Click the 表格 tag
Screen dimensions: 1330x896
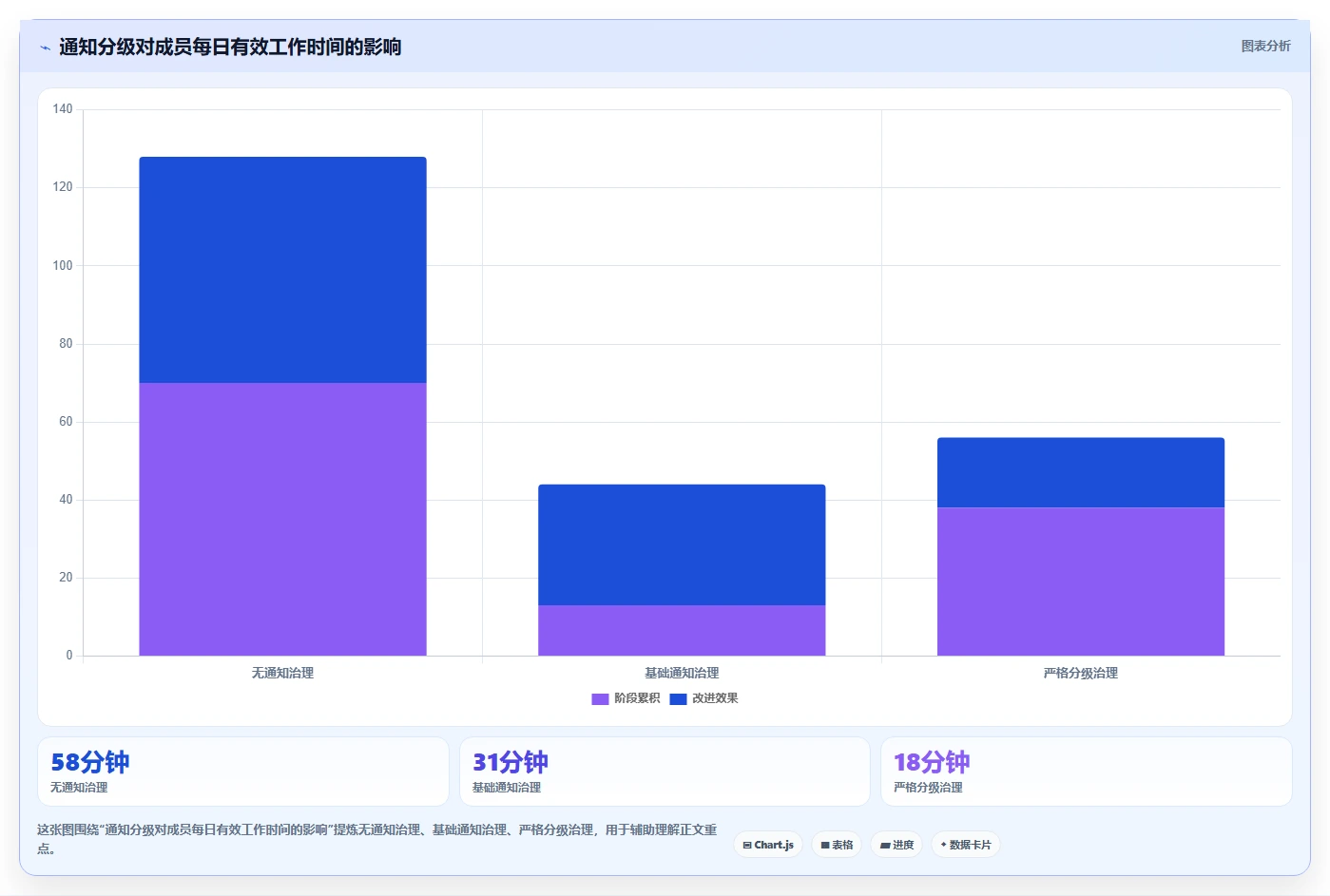point(837,845)
